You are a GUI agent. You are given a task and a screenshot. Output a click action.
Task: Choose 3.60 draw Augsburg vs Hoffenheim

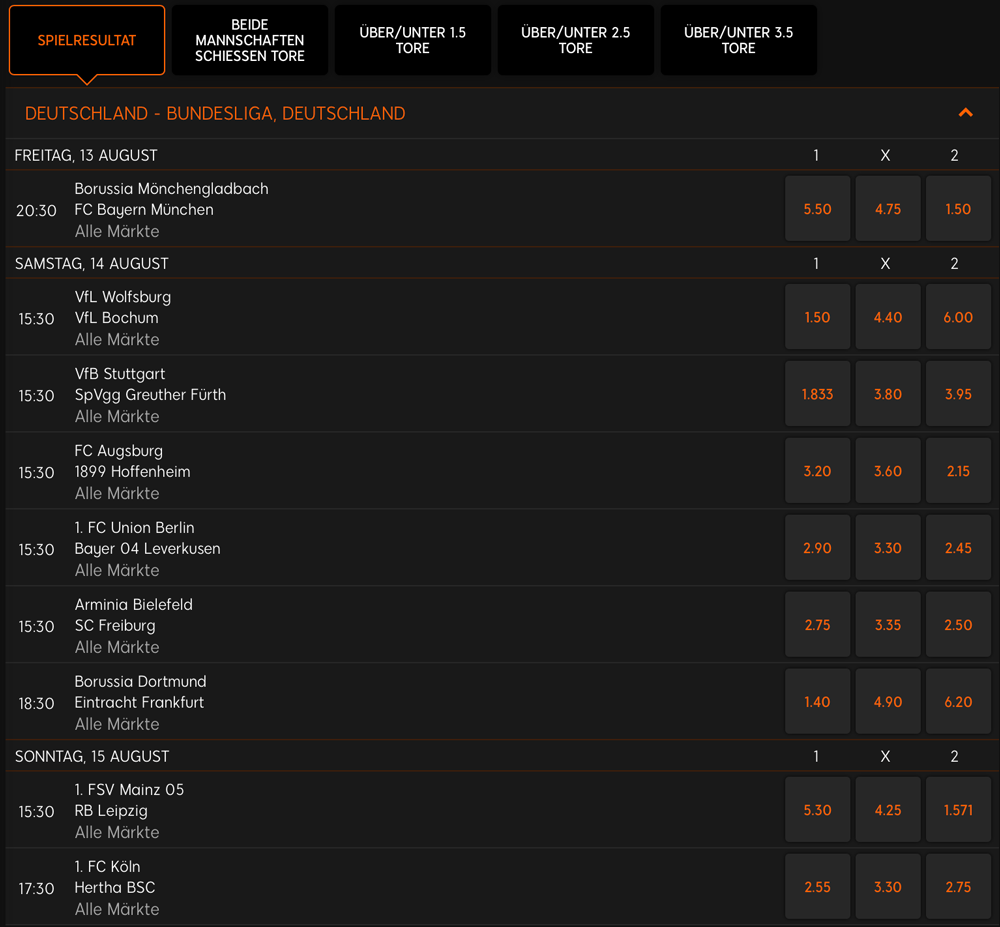coord(888,471)
